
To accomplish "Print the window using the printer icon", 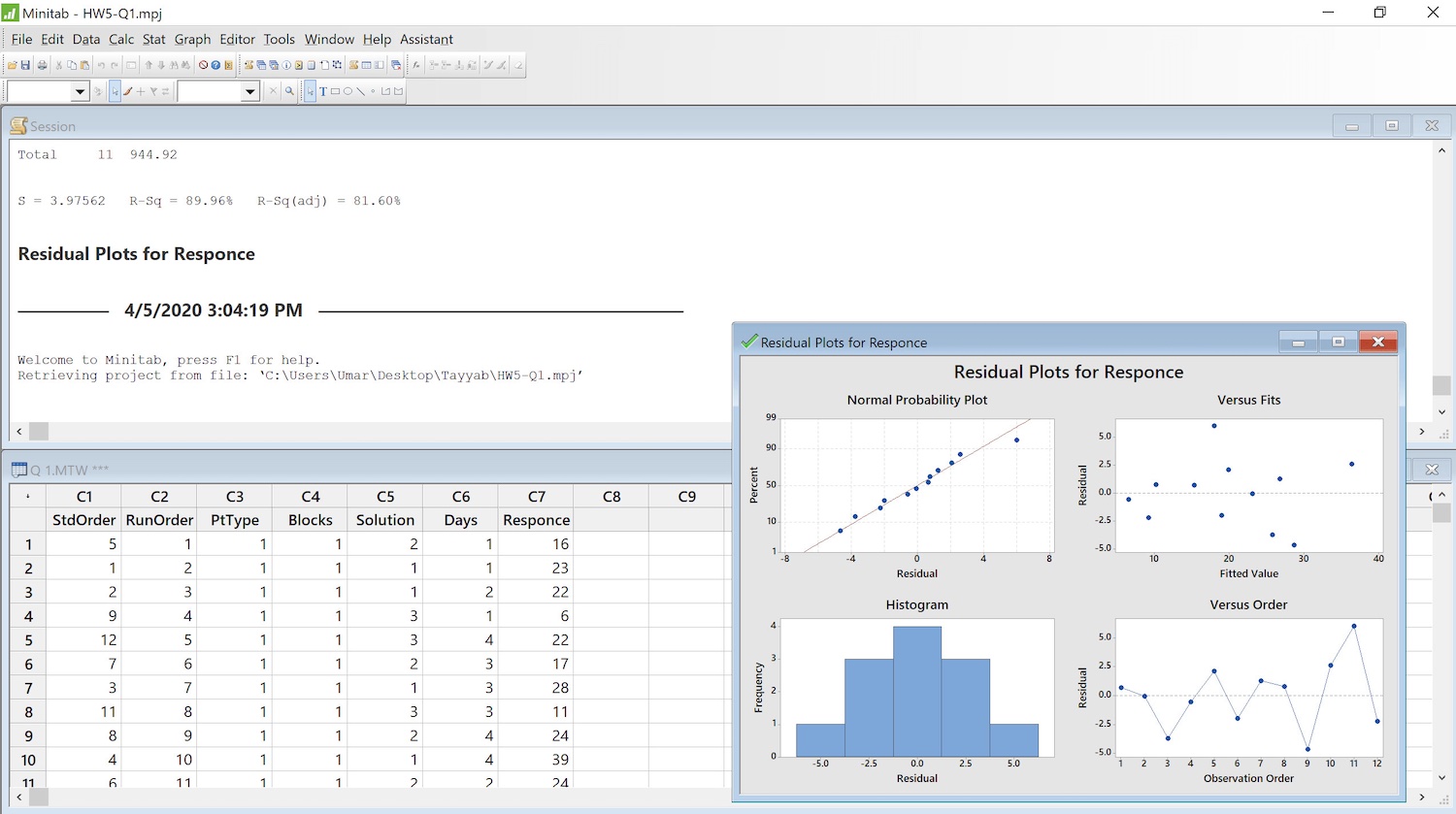I will coord(42,65).
